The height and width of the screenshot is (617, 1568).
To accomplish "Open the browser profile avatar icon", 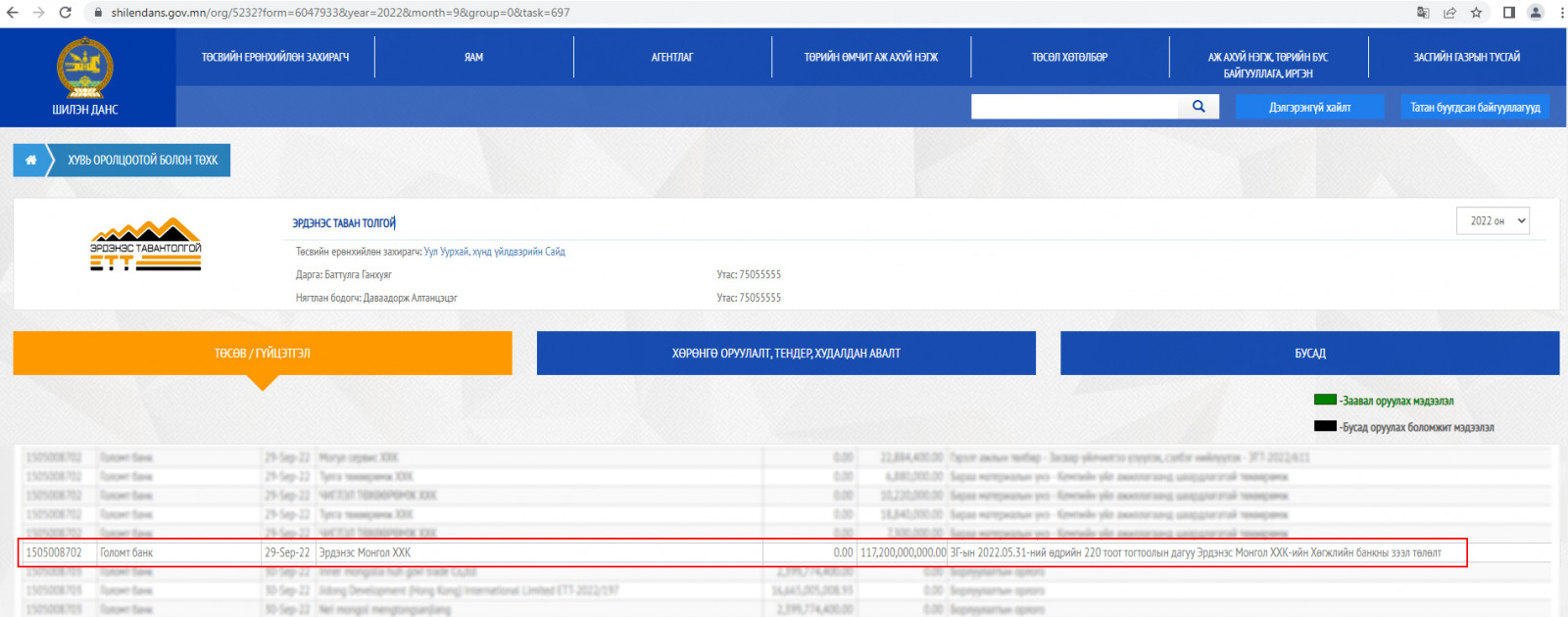I will tap(1536, 13).
